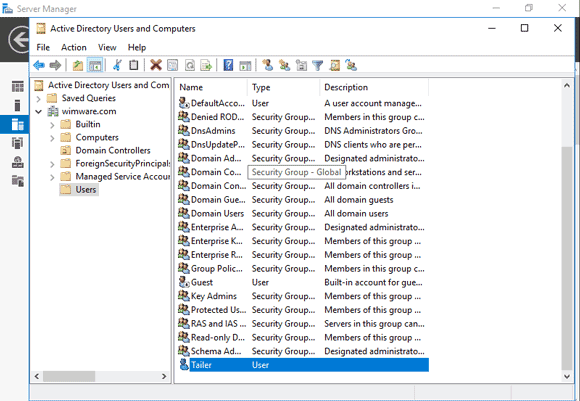Click the red Delete toolbar icon
This screenshot has height=401, width=580.
click(x=156, y=65)
